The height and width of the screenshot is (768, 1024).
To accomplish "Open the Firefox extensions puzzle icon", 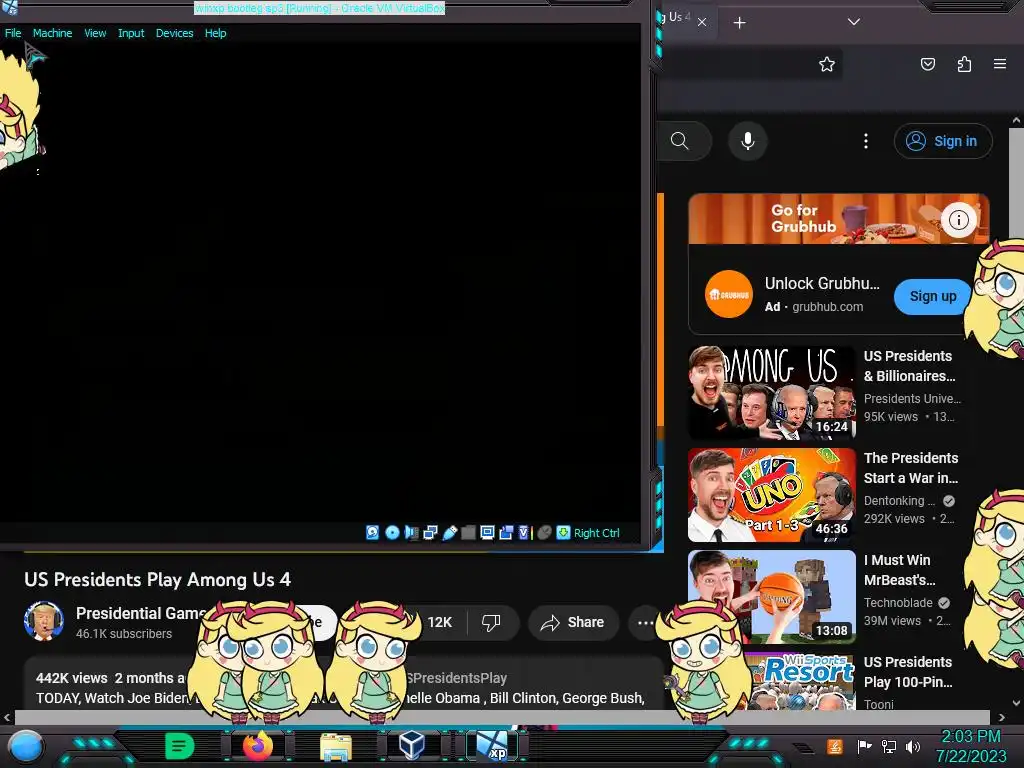I will point(965,64).
